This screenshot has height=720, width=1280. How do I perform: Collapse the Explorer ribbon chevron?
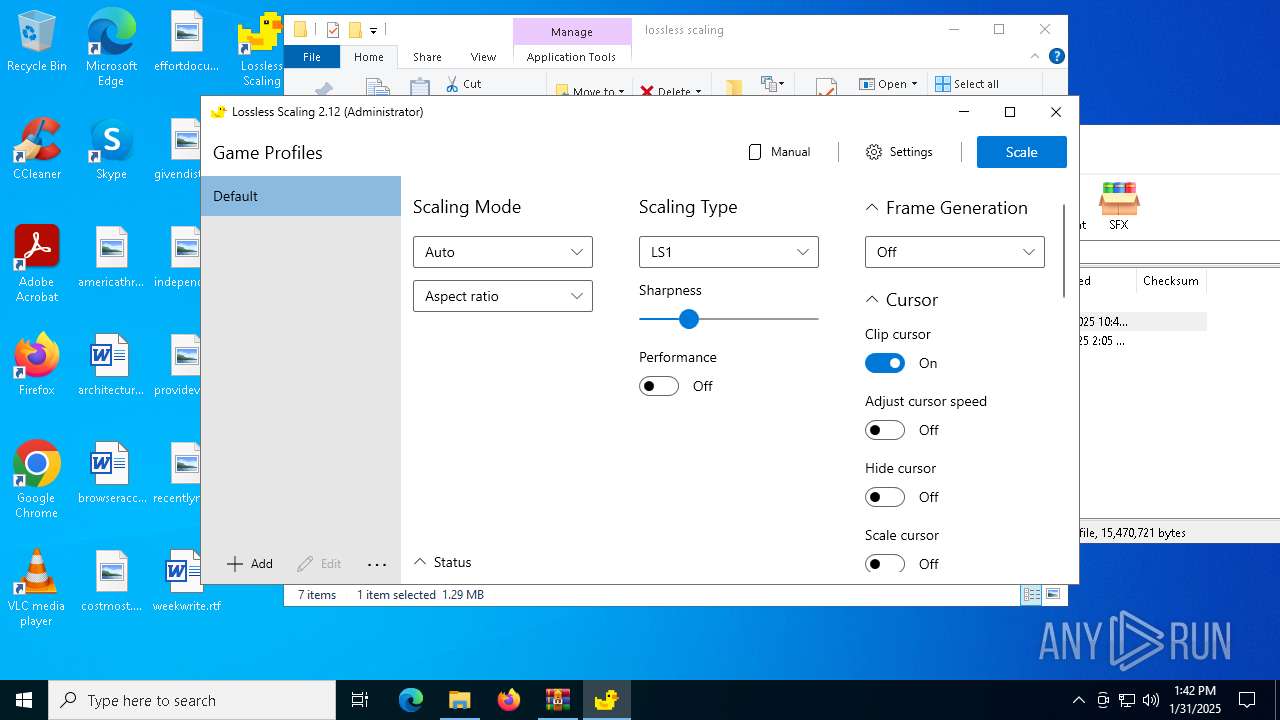tap(1035, 57)
